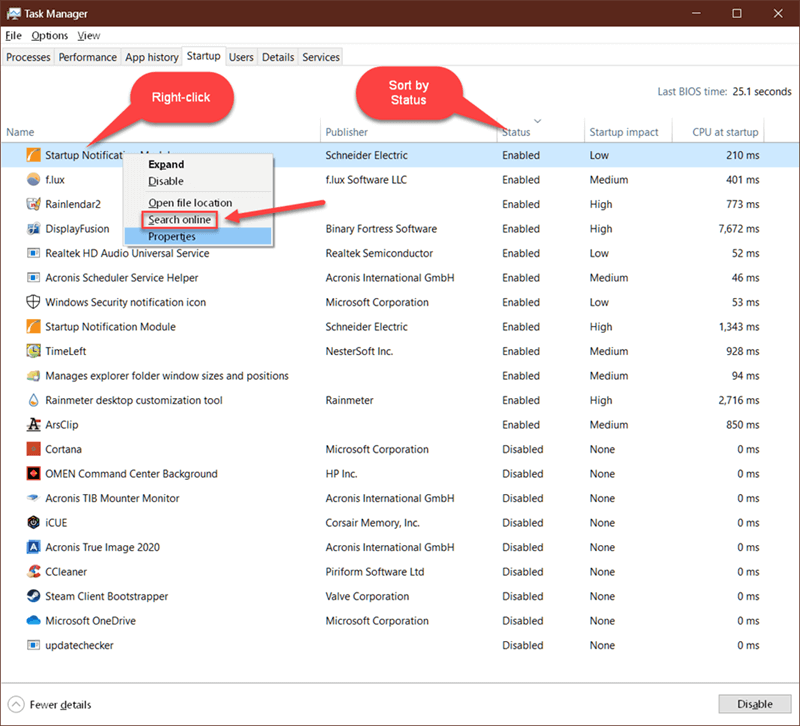Click the Acronis Scheduler Service Helper icon
This screenshot has height=726, width=800.
pos(33,278)
